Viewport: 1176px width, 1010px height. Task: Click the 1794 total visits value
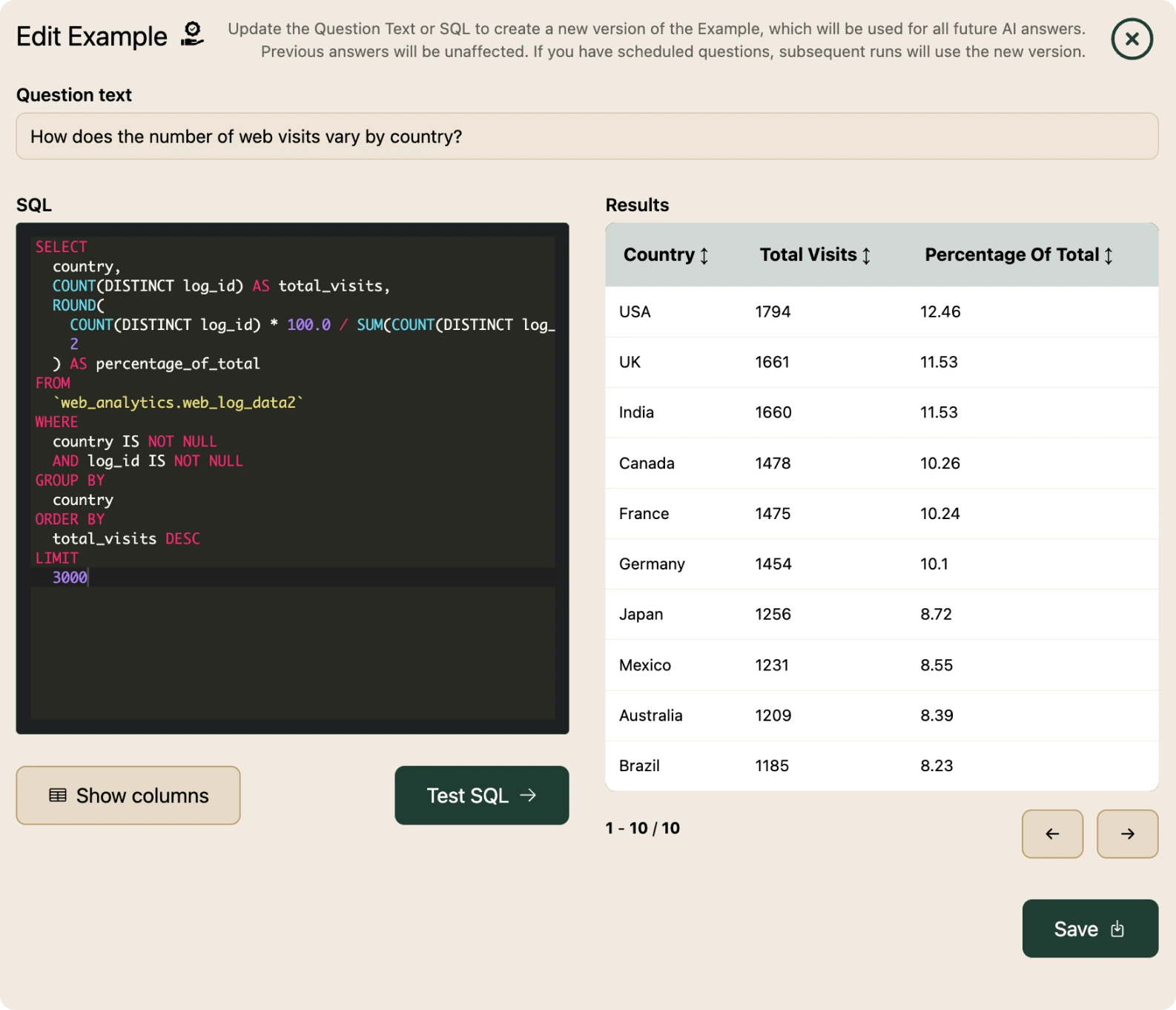point(773,311)
